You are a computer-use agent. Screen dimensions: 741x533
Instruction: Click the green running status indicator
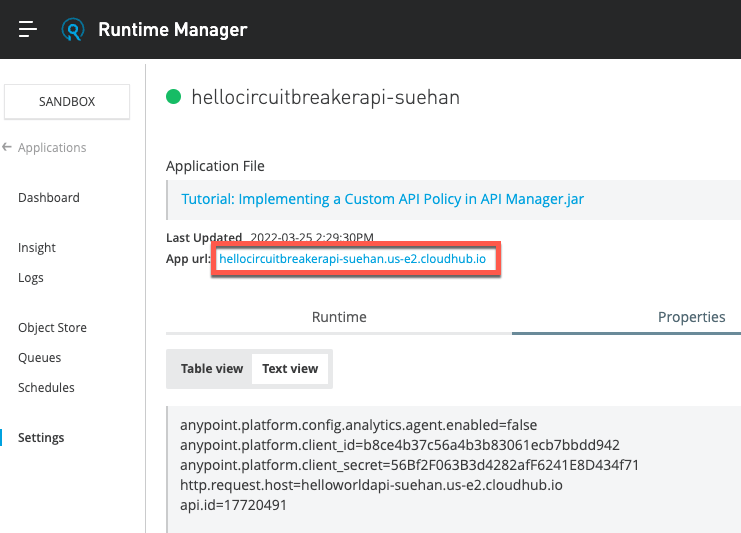pyautogui.click(x=173, y=96)
